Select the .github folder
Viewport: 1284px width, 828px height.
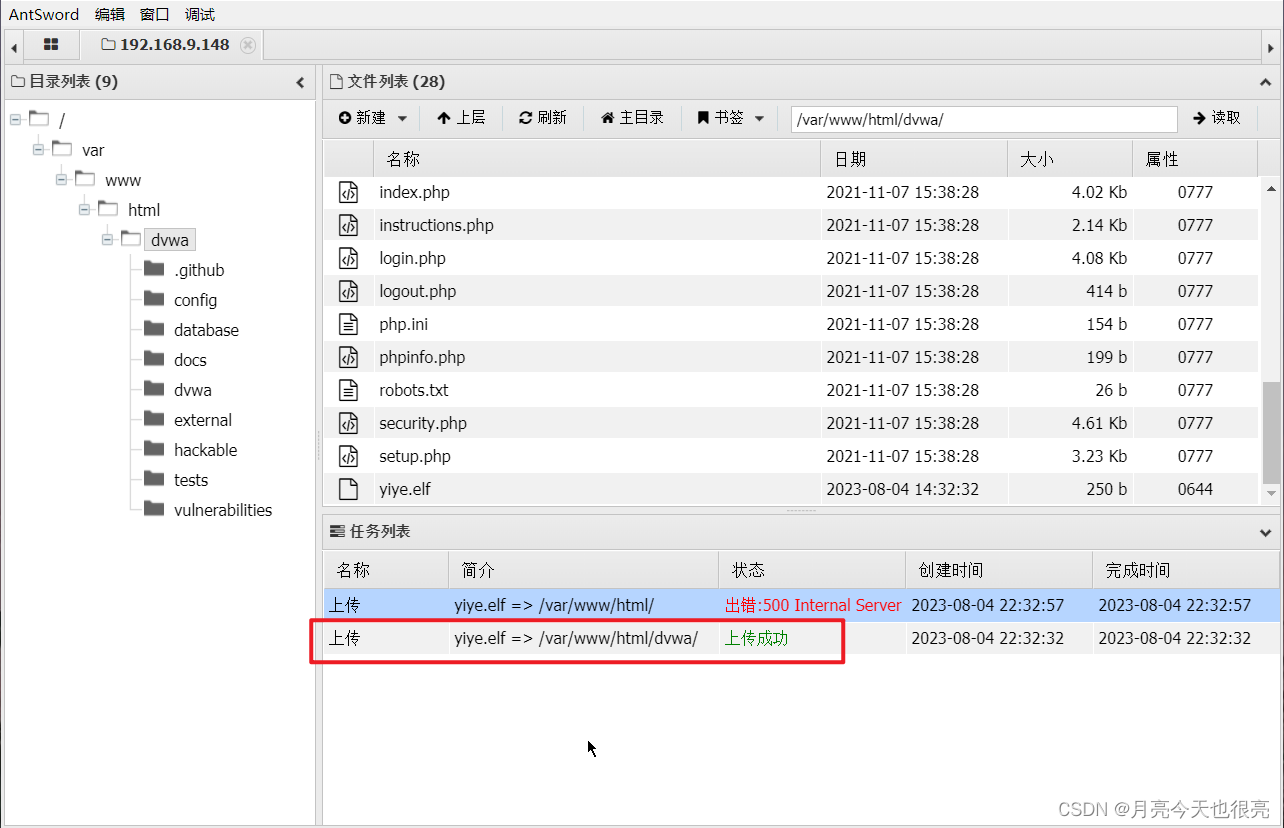click(x=199, y=270)
